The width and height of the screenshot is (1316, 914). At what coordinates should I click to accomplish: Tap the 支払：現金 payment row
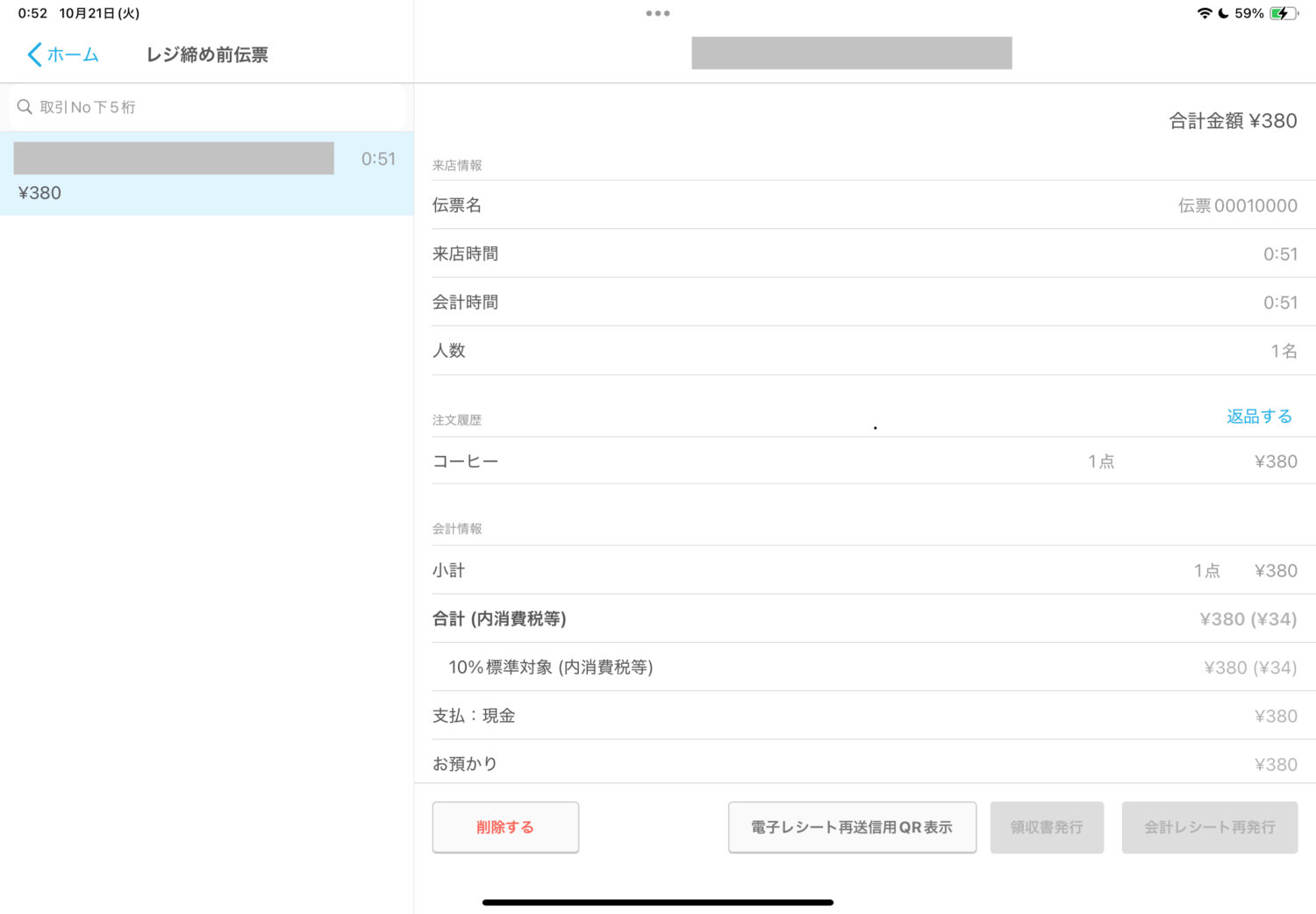864,716
